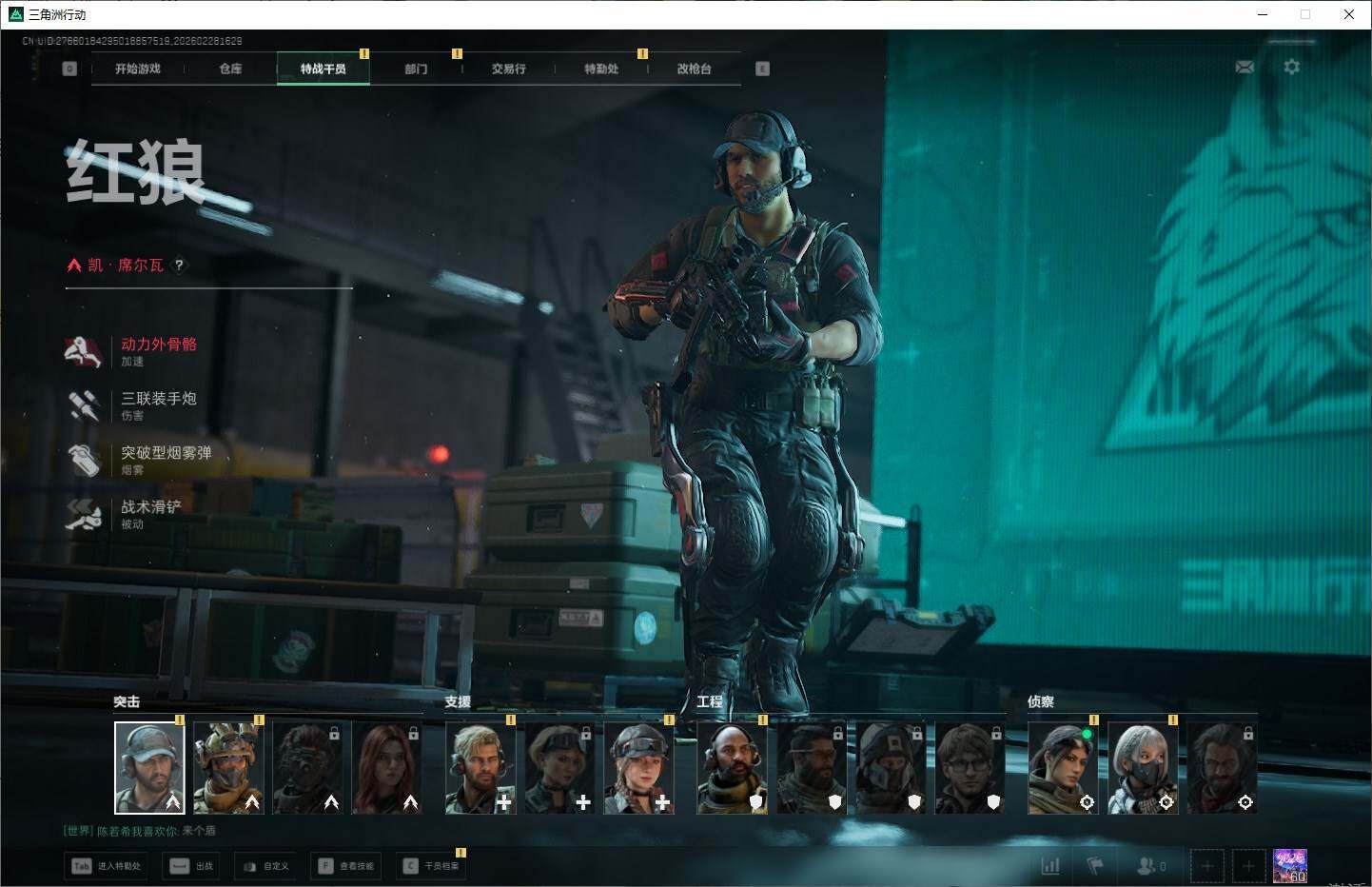Switch to the 交易行 tab
This screenshot has width=1372, height=887.
508,69
